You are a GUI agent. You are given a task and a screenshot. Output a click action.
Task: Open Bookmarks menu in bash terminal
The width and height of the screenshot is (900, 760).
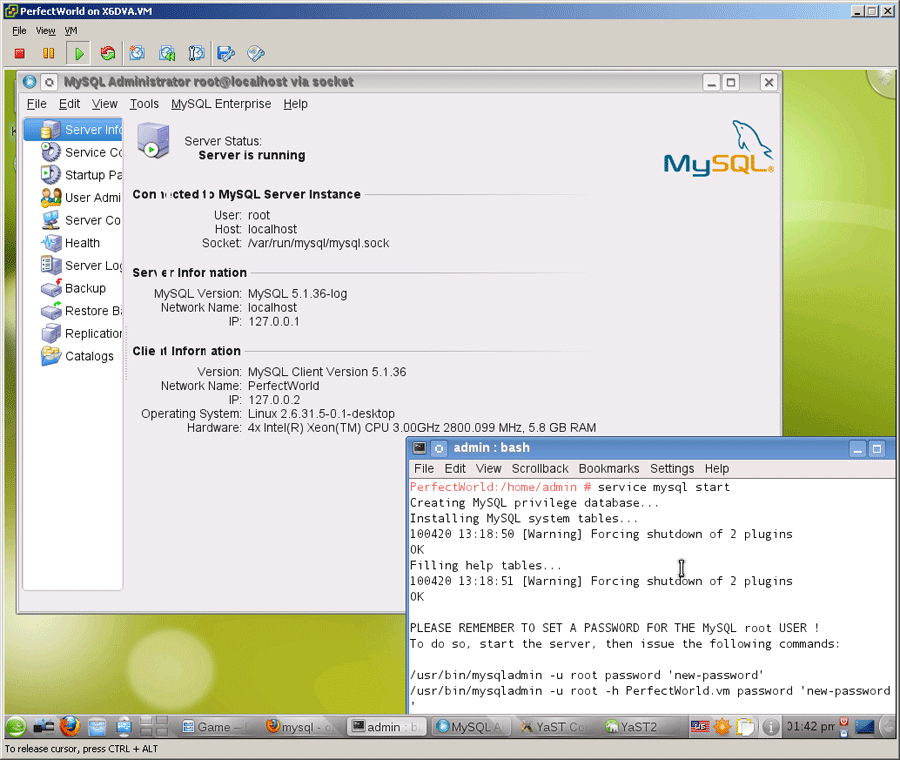pyautogui.click(x=609, y=468)
